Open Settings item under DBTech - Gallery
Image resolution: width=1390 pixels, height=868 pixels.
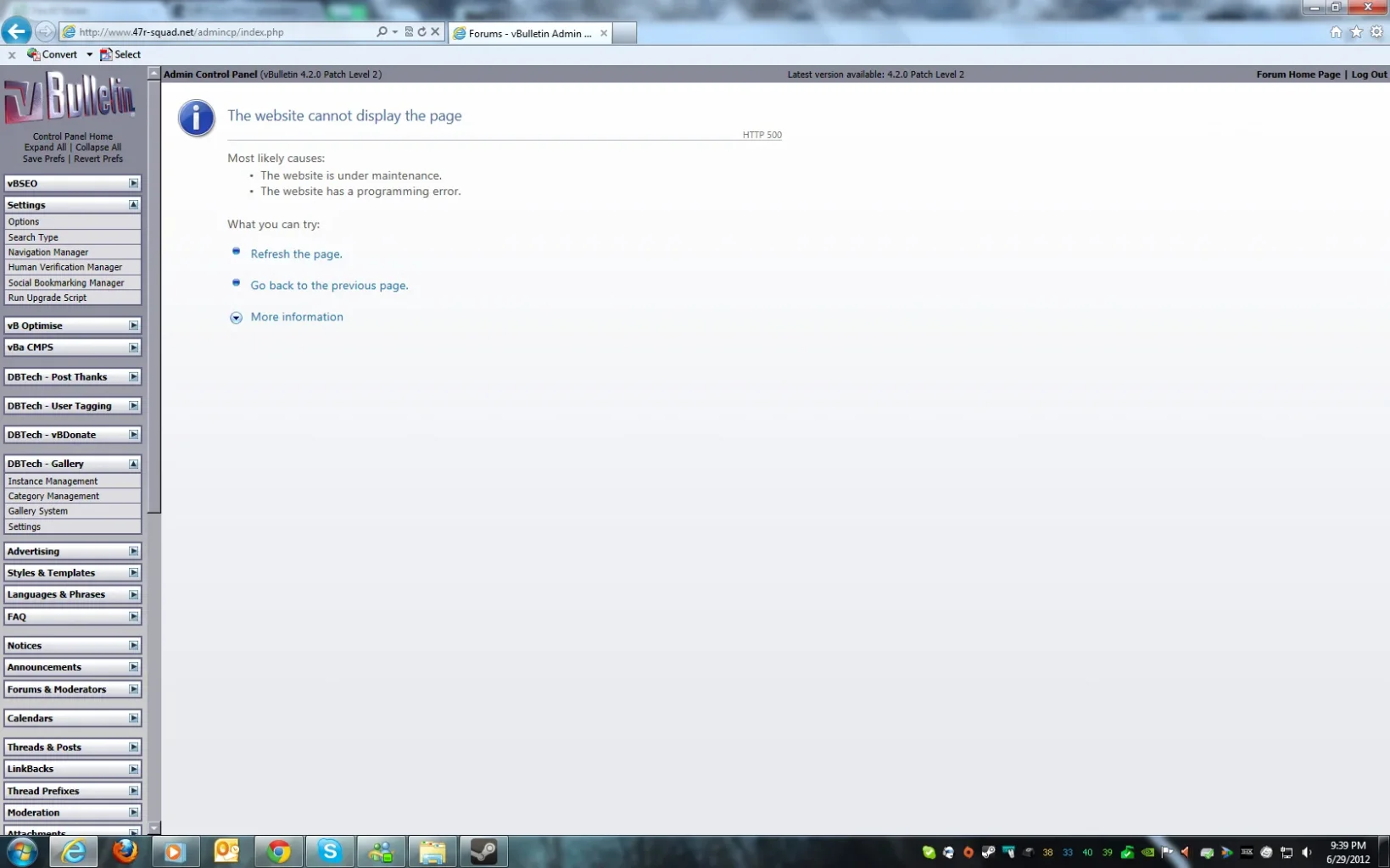tap(72, 527)
